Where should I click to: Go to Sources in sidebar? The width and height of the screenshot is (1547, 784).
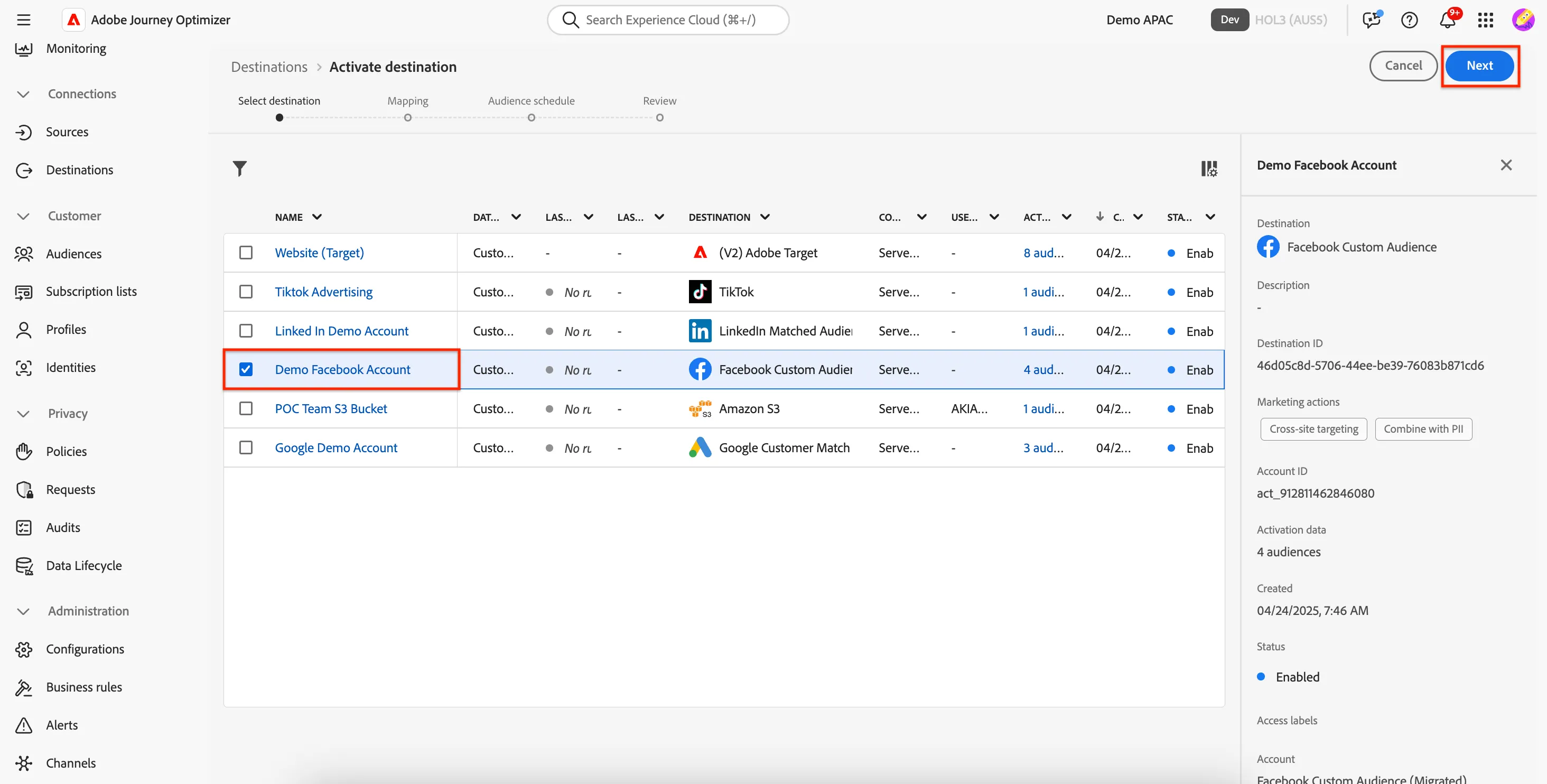(67, 132)
